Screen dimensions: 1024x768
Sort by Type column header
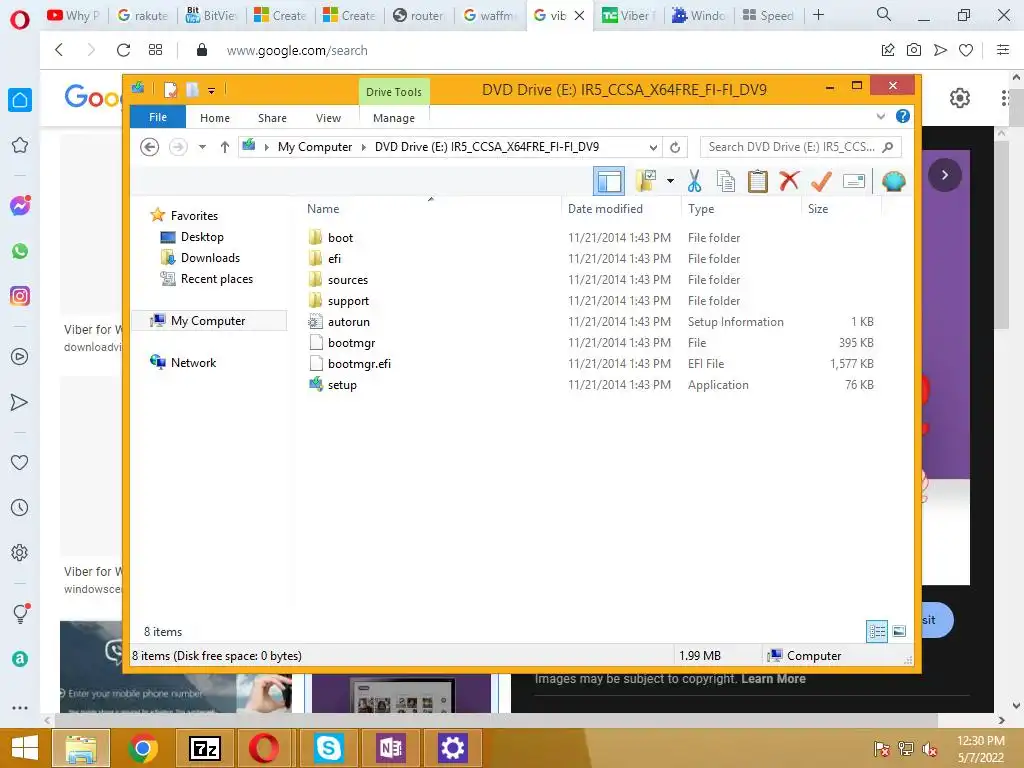701,209
